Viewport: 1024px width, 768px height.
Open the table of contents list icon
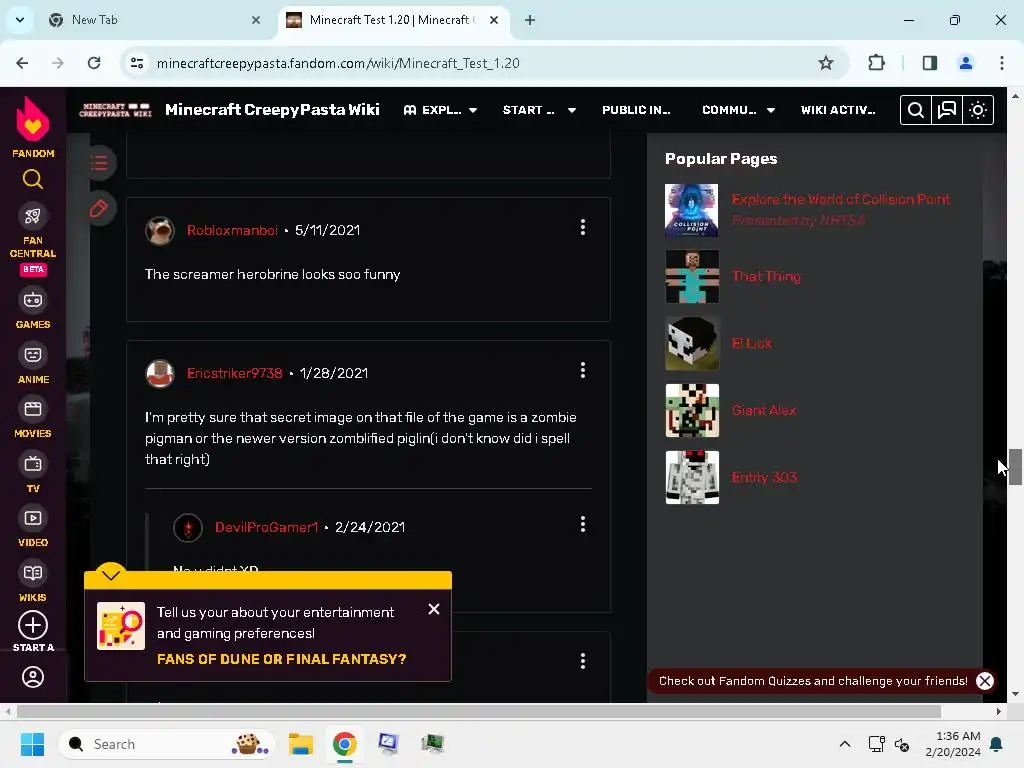pos(99,163)
